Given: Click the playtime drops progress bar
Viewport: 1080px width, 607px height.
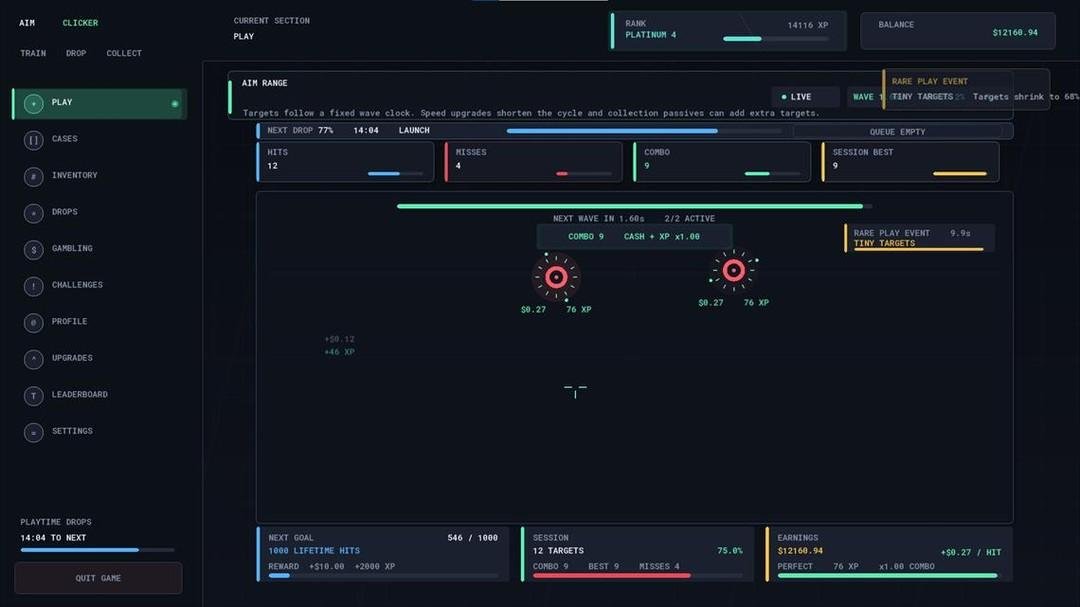Looking at the screenshot, I should point(97,550).
